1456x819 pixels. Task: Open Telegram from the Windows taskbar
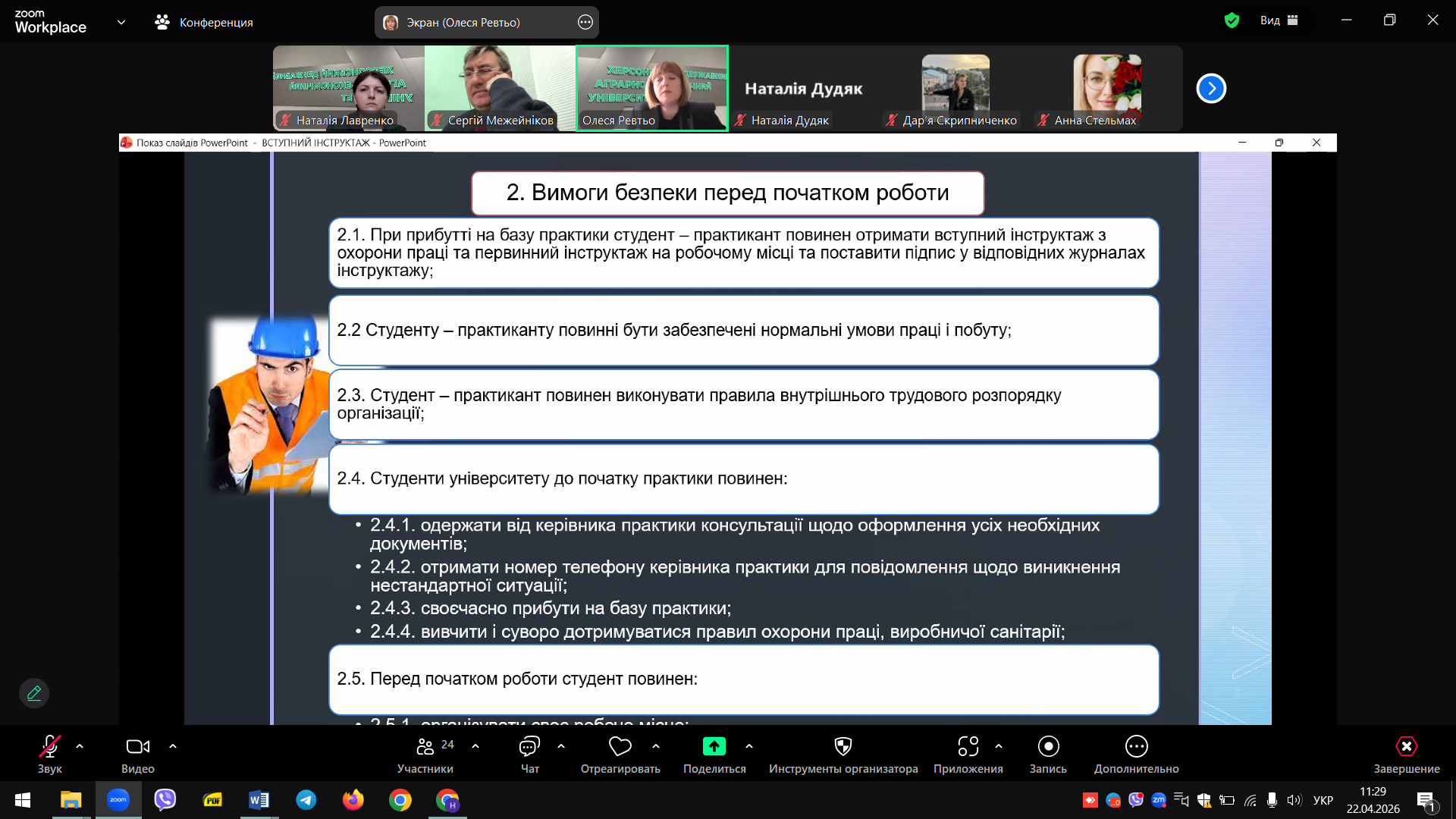click(x=306, y=800)
